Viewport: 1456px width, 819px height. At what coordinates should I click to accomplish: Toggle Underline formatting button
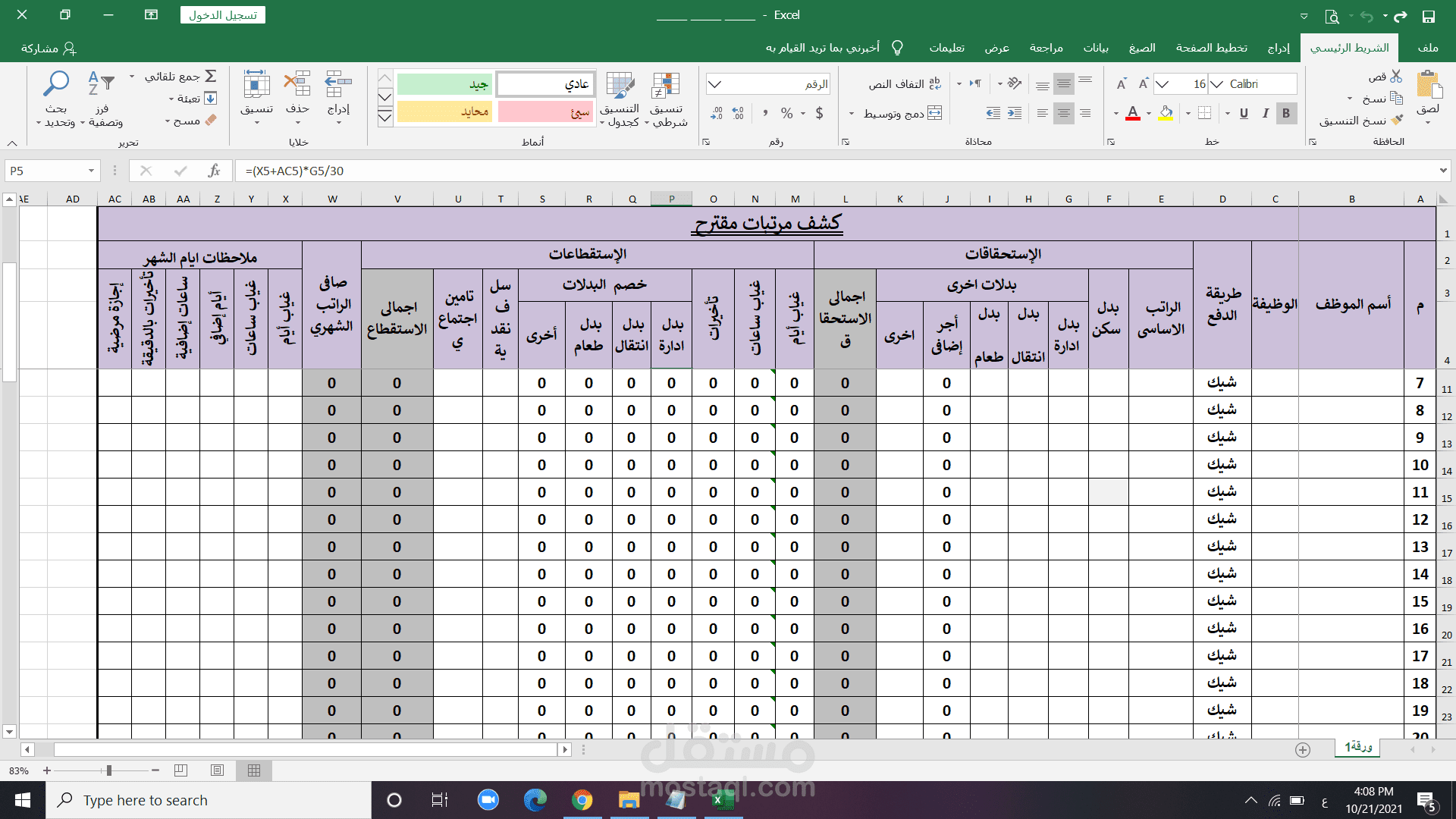[1244, 114]
